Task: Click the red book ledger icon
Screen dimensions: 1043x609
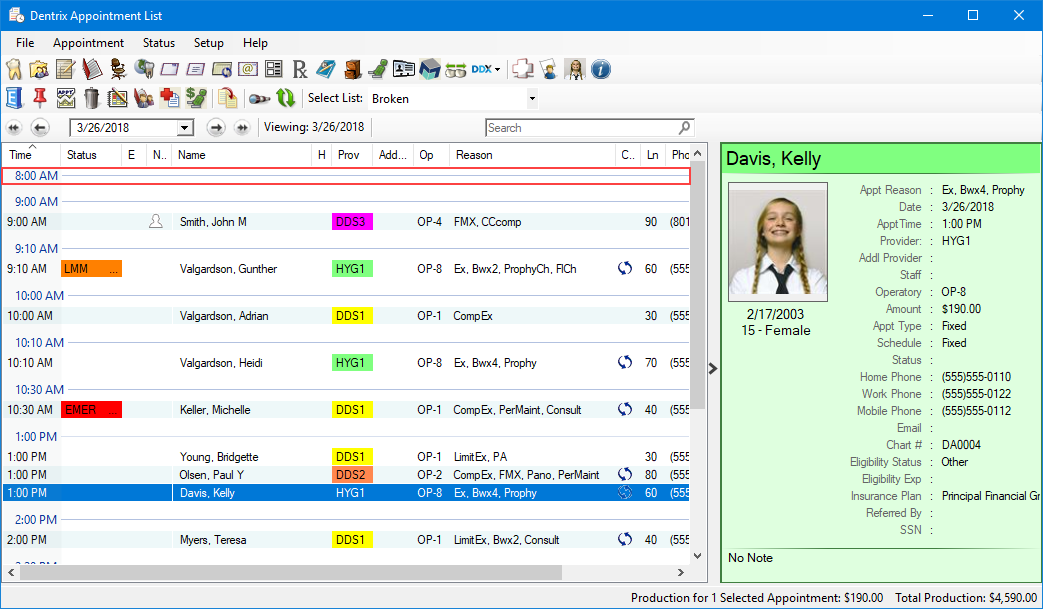Action: pyautogui.click(x=92, y=70)
